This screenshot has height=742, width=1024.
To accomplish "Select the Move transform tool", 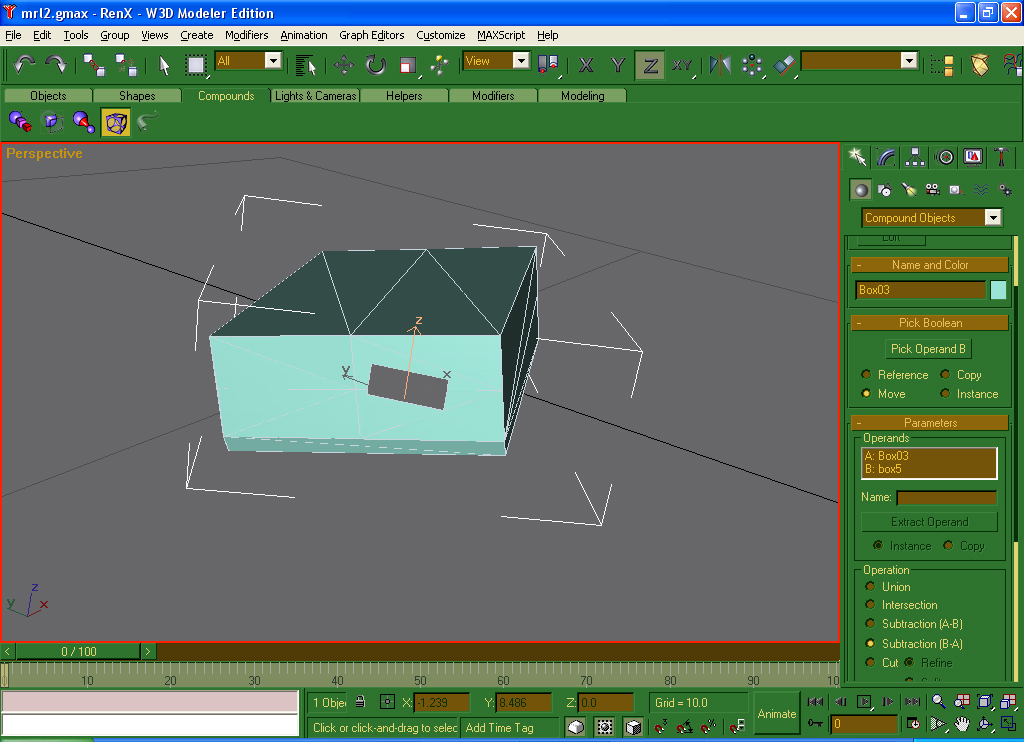I will pos(344,65).
